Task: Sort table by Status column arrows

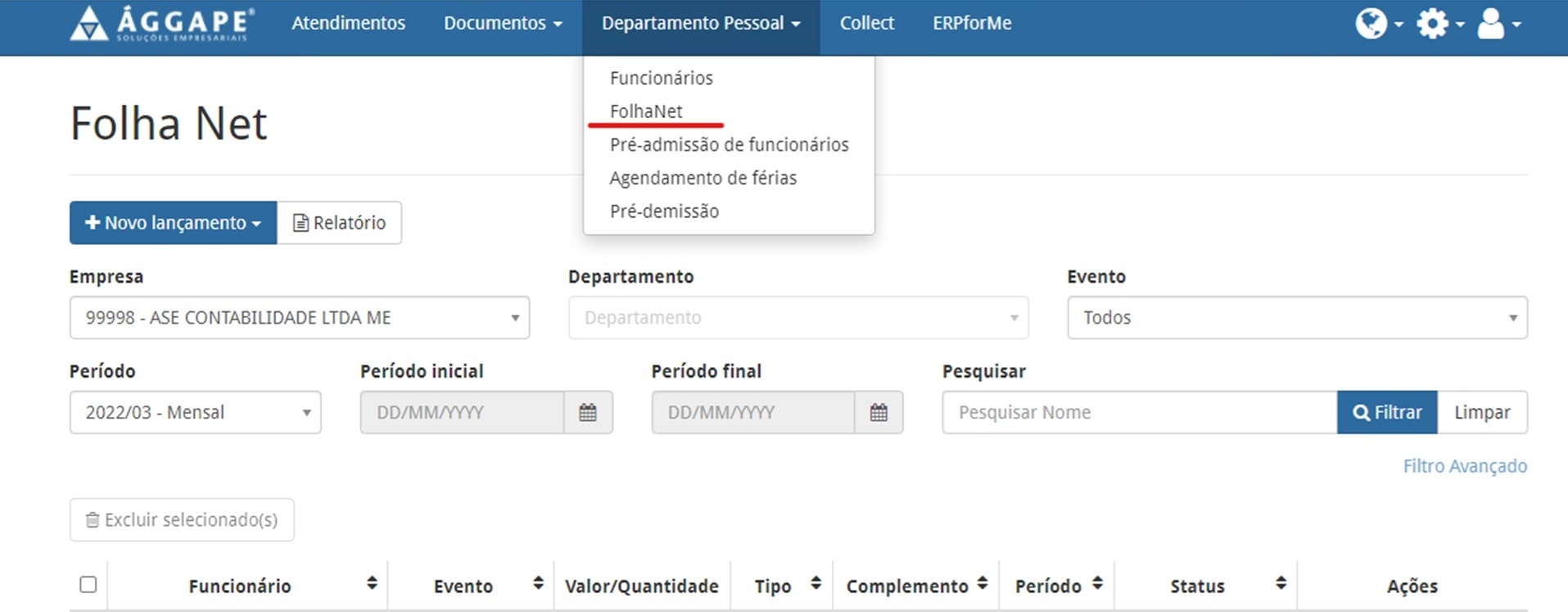Action: pyautogui.click(x=1281, y=583)
